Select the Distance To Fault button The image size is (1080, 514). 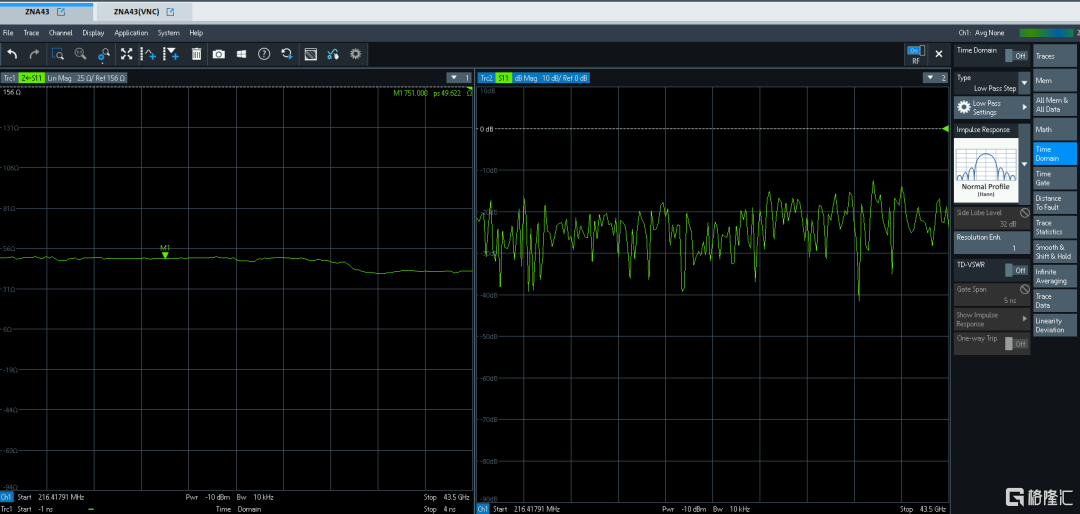pyautogui.click(x=1054, y=203)
